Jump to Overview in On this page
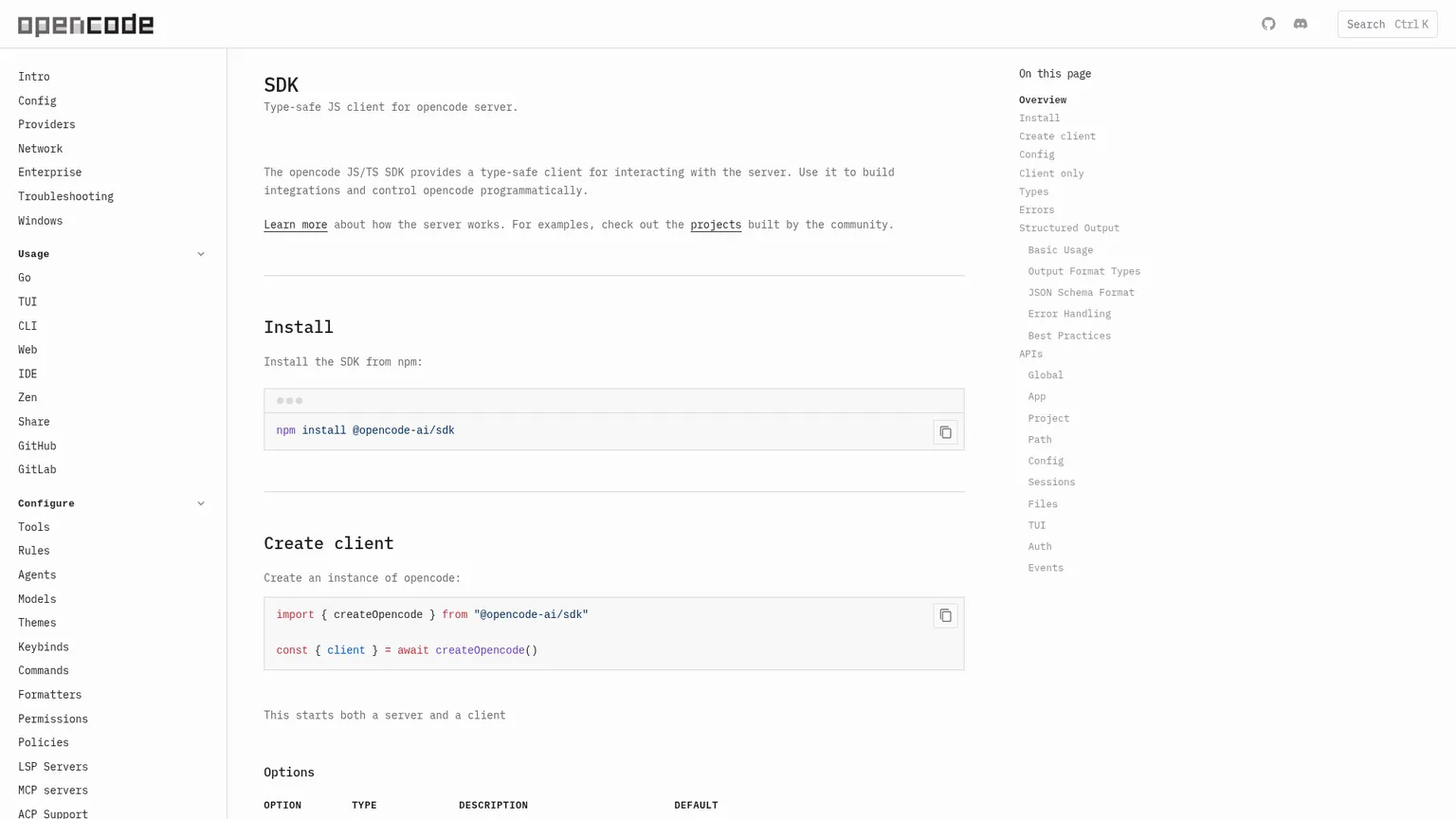This screenshot has height=819, width=1456. pos(1043,100)
